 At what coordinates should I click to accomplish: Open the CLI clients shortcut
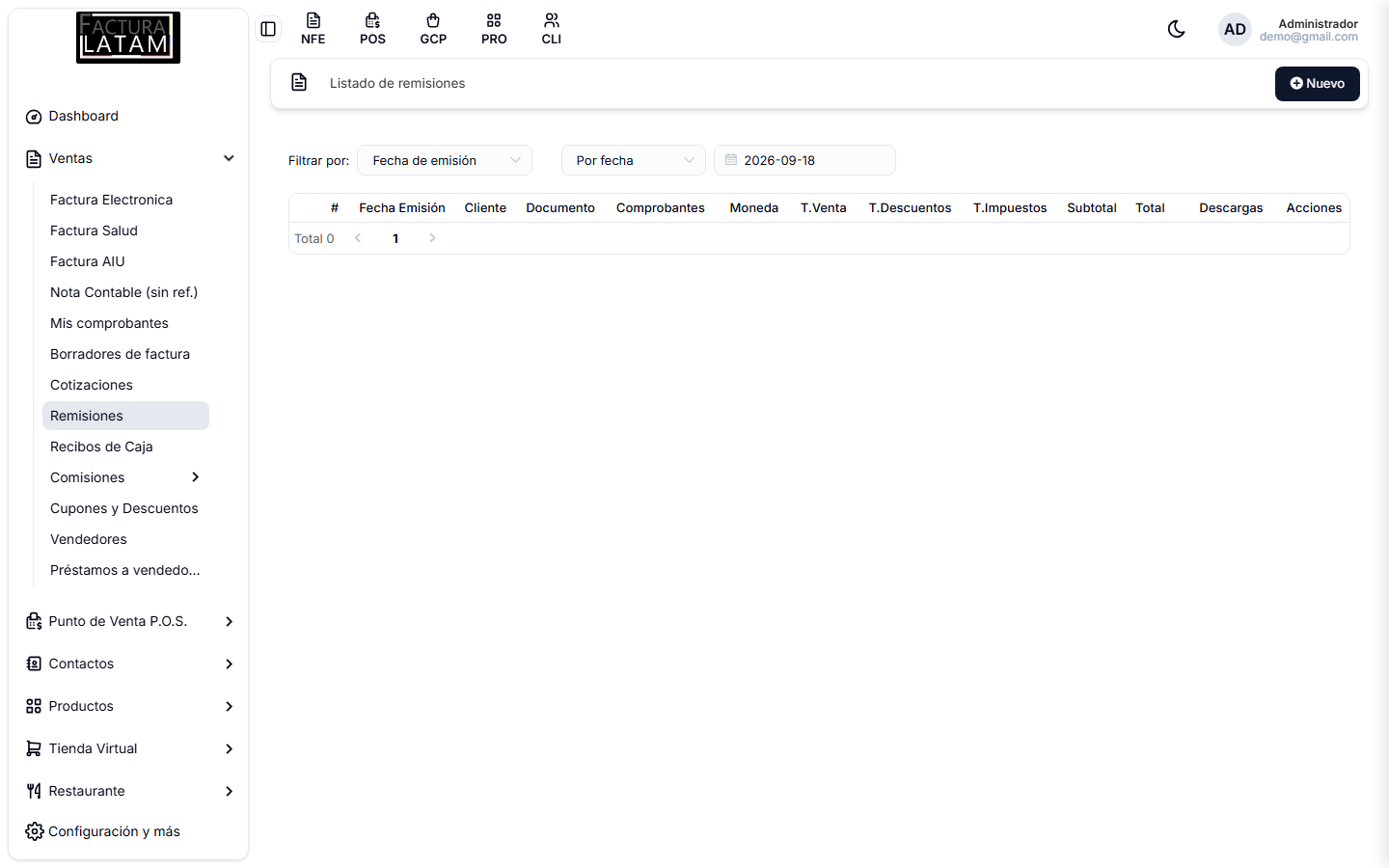click(552, 29)
